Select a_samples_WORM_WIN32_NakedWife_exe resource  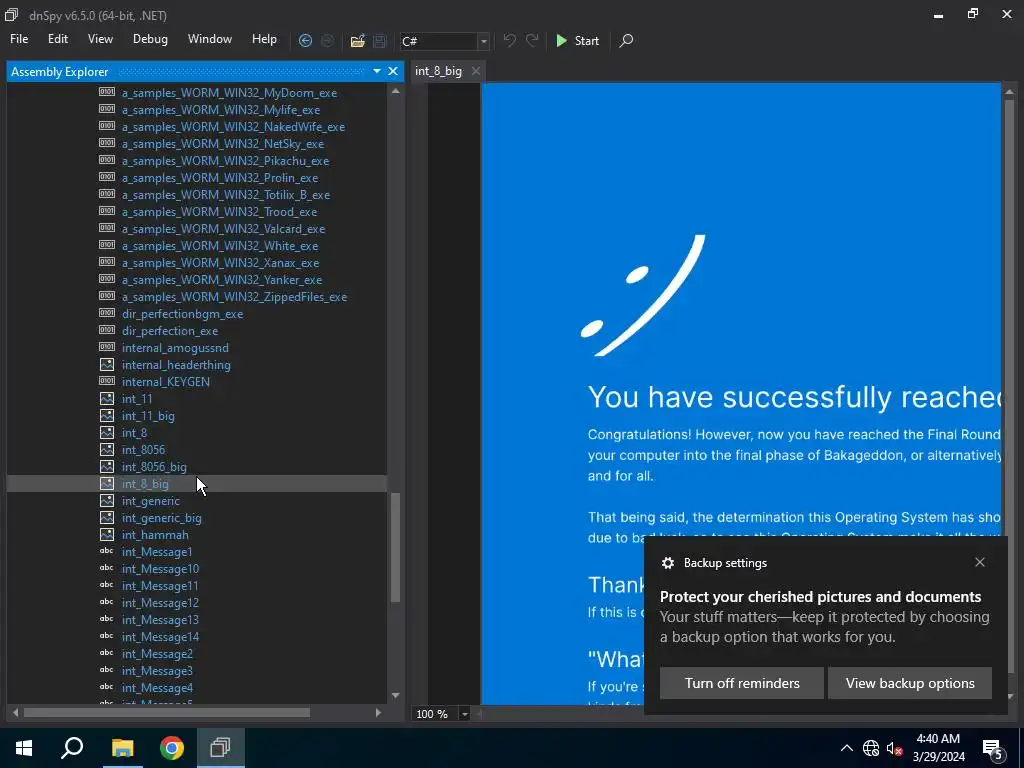pyautogui.click(x=233, y=127)
